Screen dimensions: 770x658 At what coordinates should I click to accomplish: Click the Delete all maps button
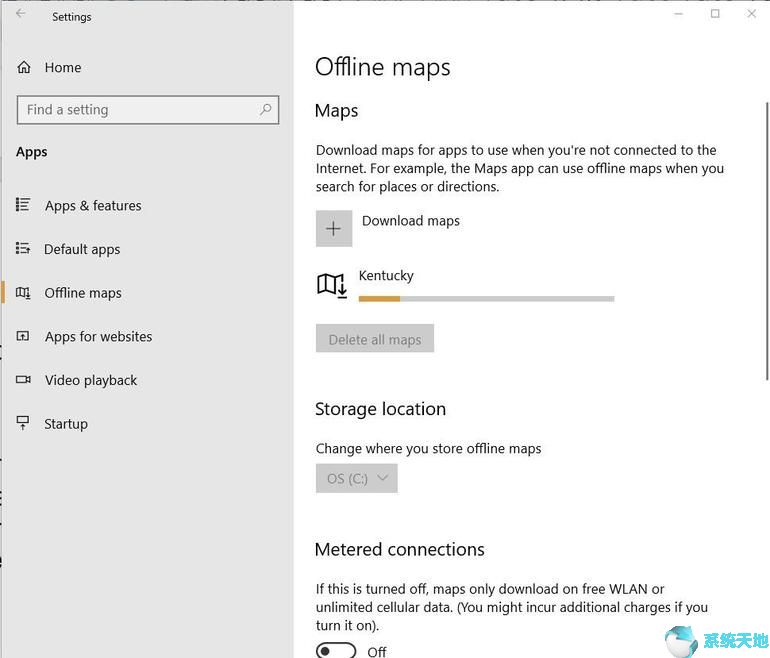(375, 338)
